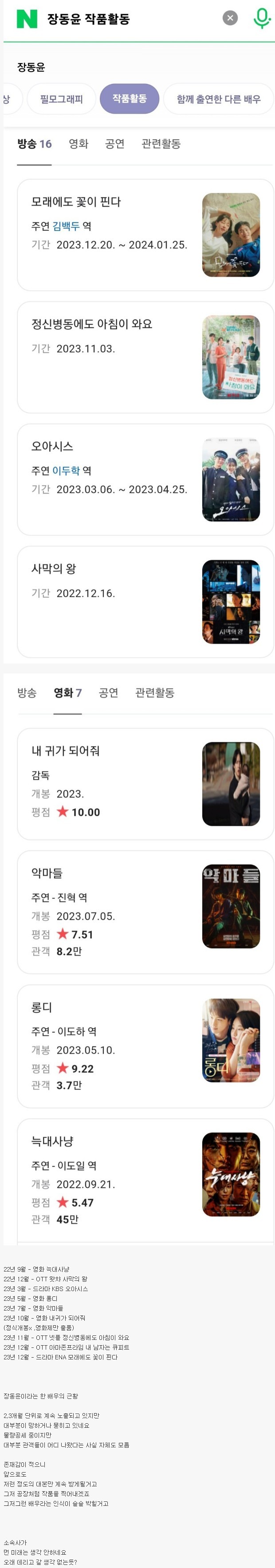Viewport: 275px width, 1568px height.
Task: Switch to the 영화 tab in the upper list
Action: (x=79, y=144)
